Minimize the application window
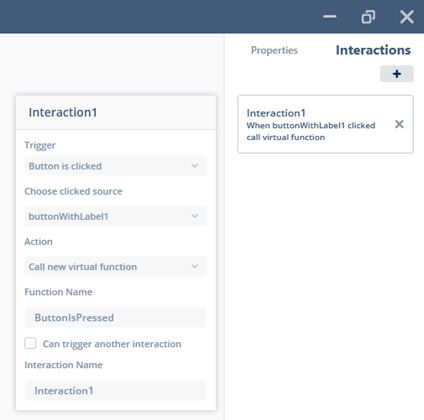This screenshot has height=420, width=424. [x=330, y=17]
